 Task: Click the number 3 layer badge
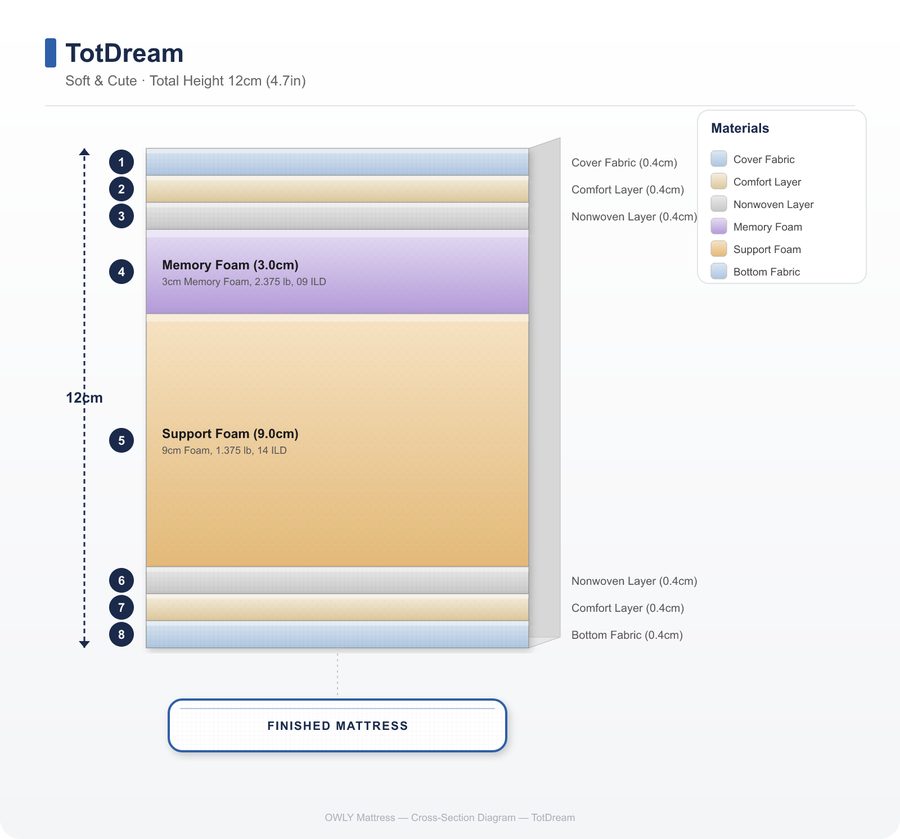pyautogui.click(x=121, y=216)
